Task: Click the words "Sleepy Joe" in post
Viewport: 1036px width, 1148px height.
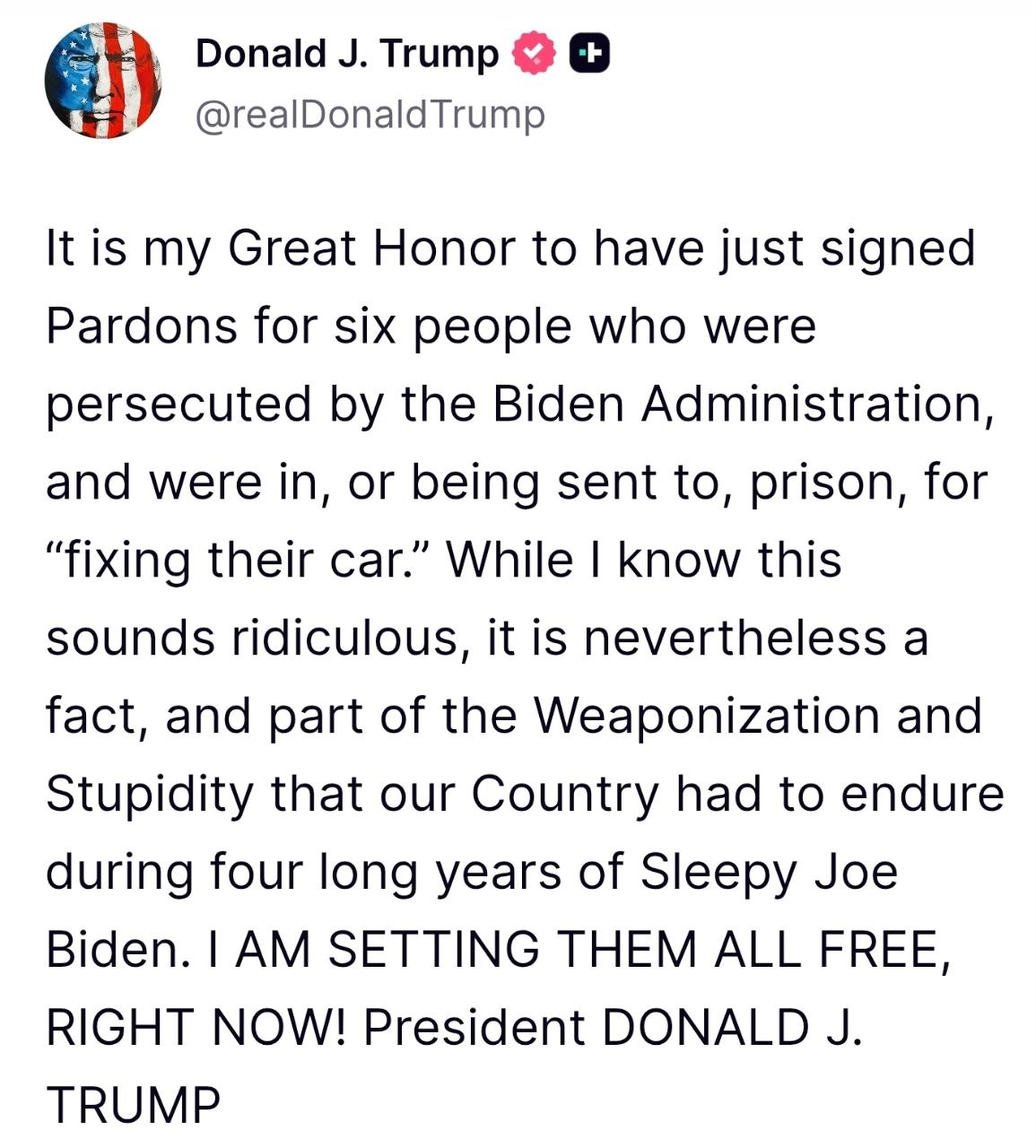Action: pyautogui.click(x=769, y=872)
